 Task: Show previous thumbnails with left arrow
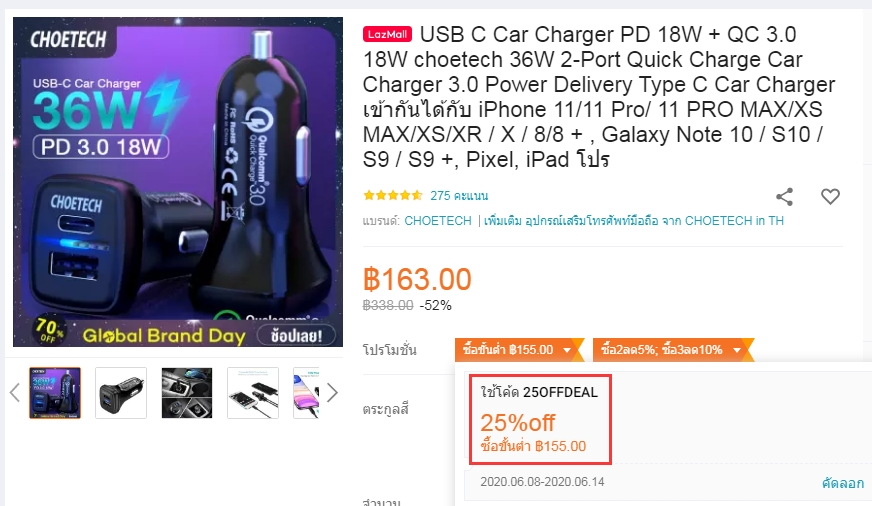[15, 393]
